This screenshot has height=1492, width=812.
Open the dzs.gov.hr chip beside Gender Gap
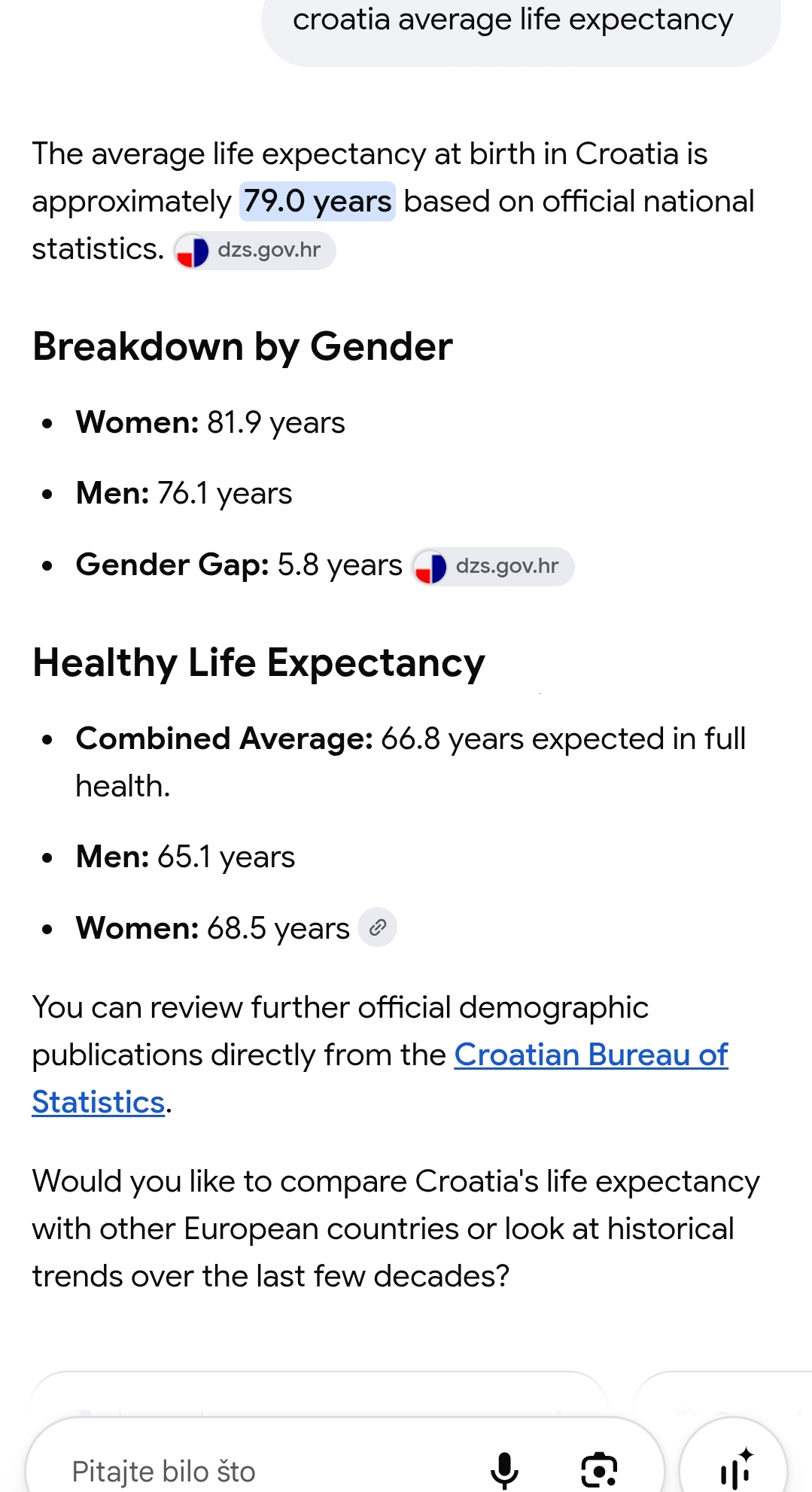(x=493, y=567)
